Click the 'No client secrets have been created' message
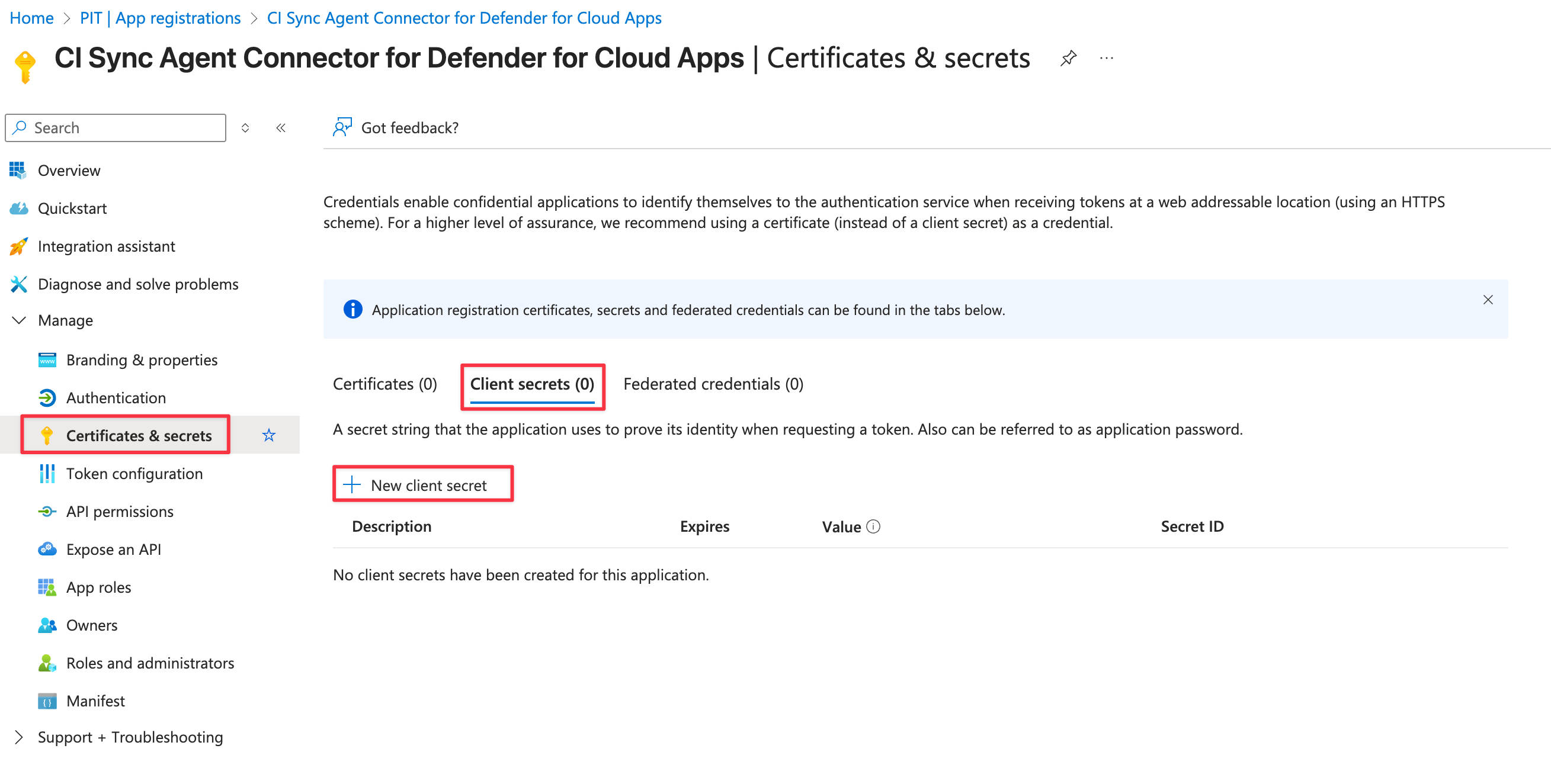Viewport: 1551px width, 784px height. pyautogui.click(x=521, y=574)
